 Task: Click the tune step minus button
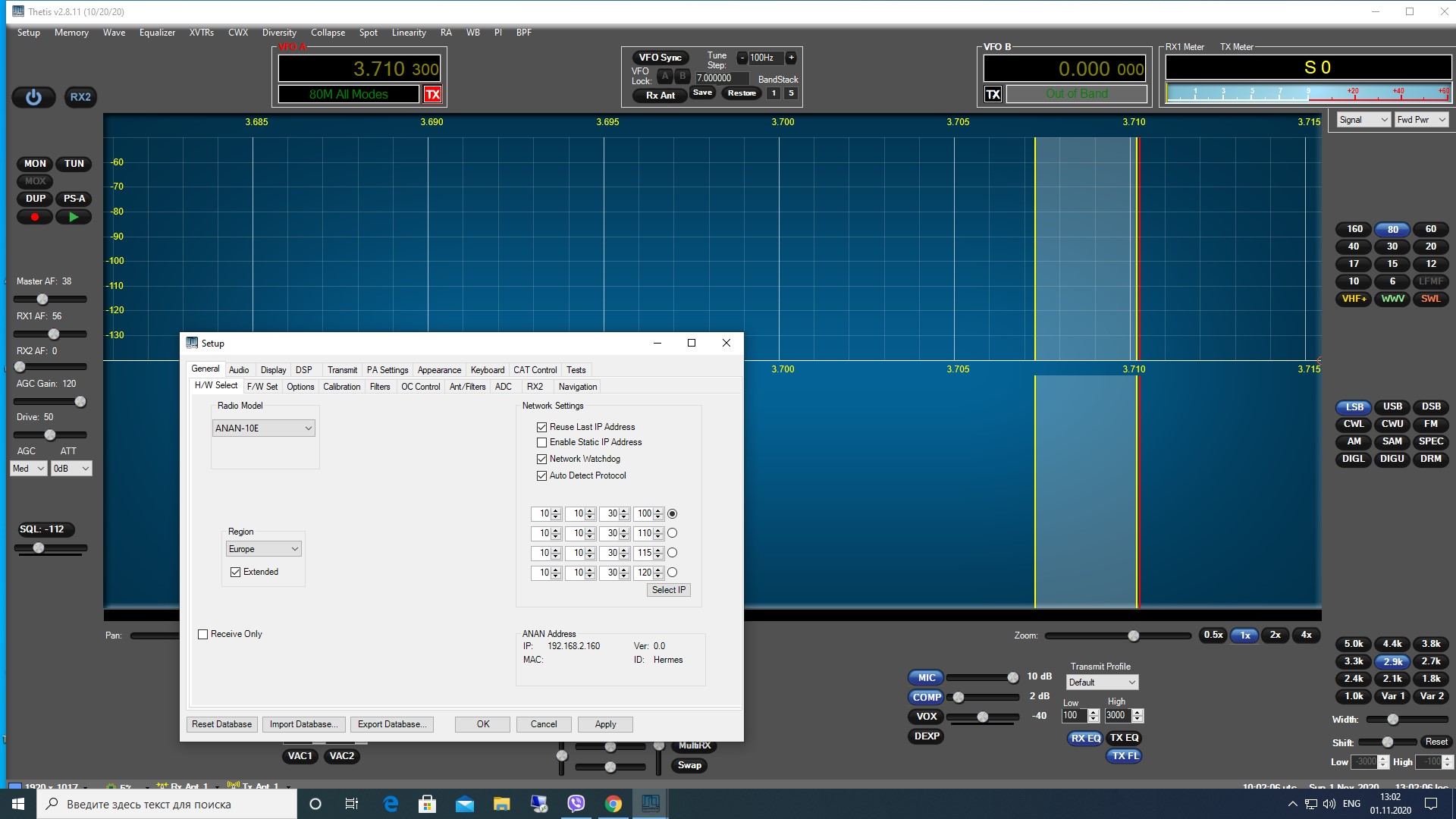pos(742,58)
